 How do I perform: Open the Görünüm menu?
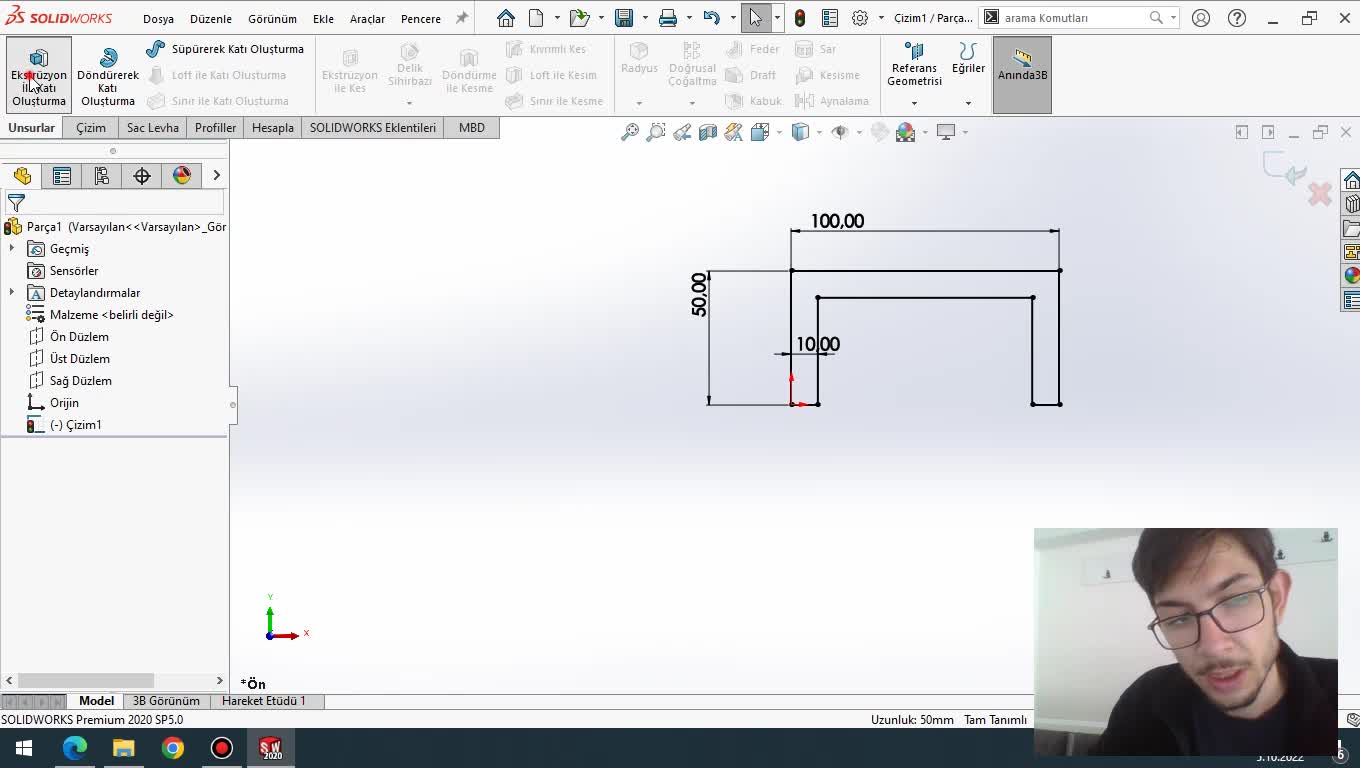click(x=272, y=19)
